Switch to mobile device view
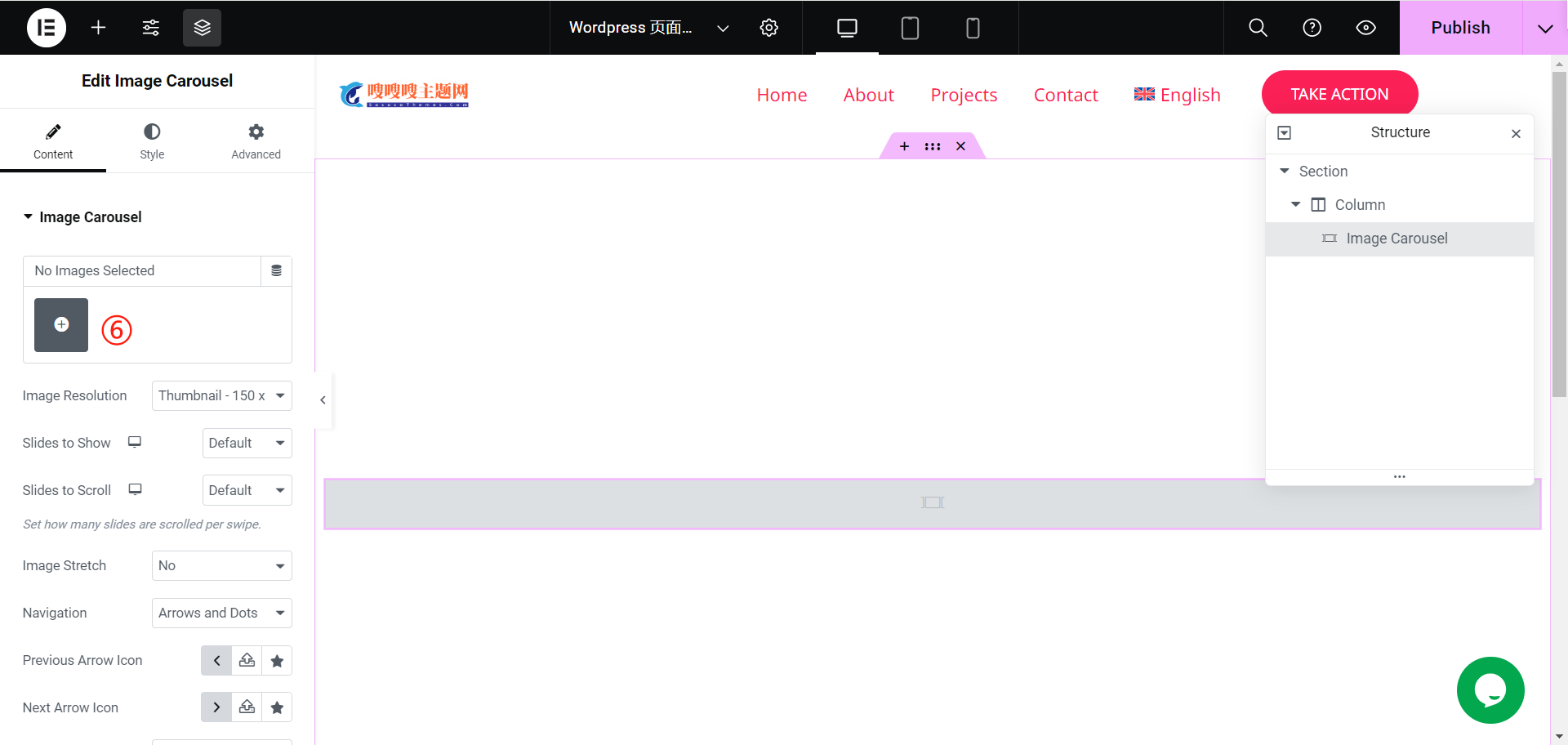The image size is (1568, 745). [973, 28]
